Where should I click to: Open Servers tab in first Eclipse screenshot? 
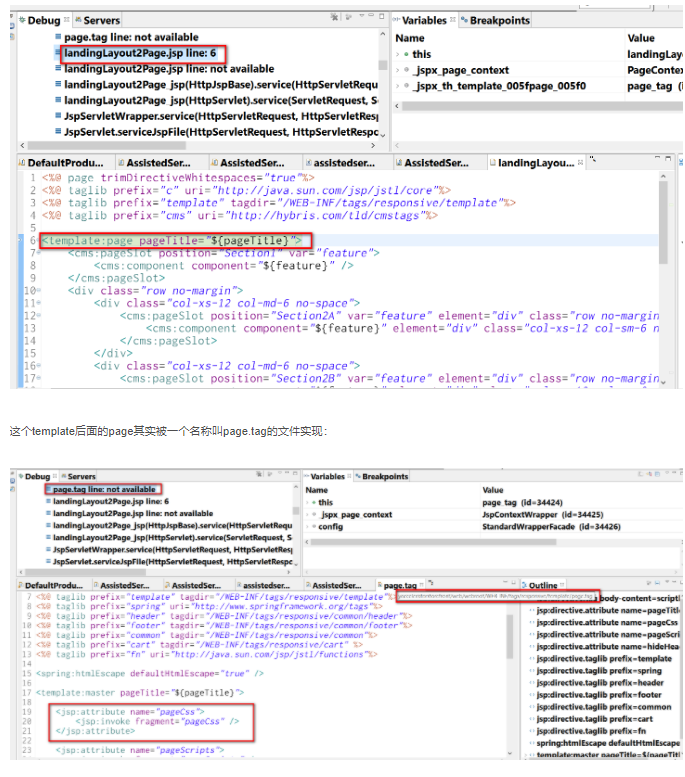point(97,20)
